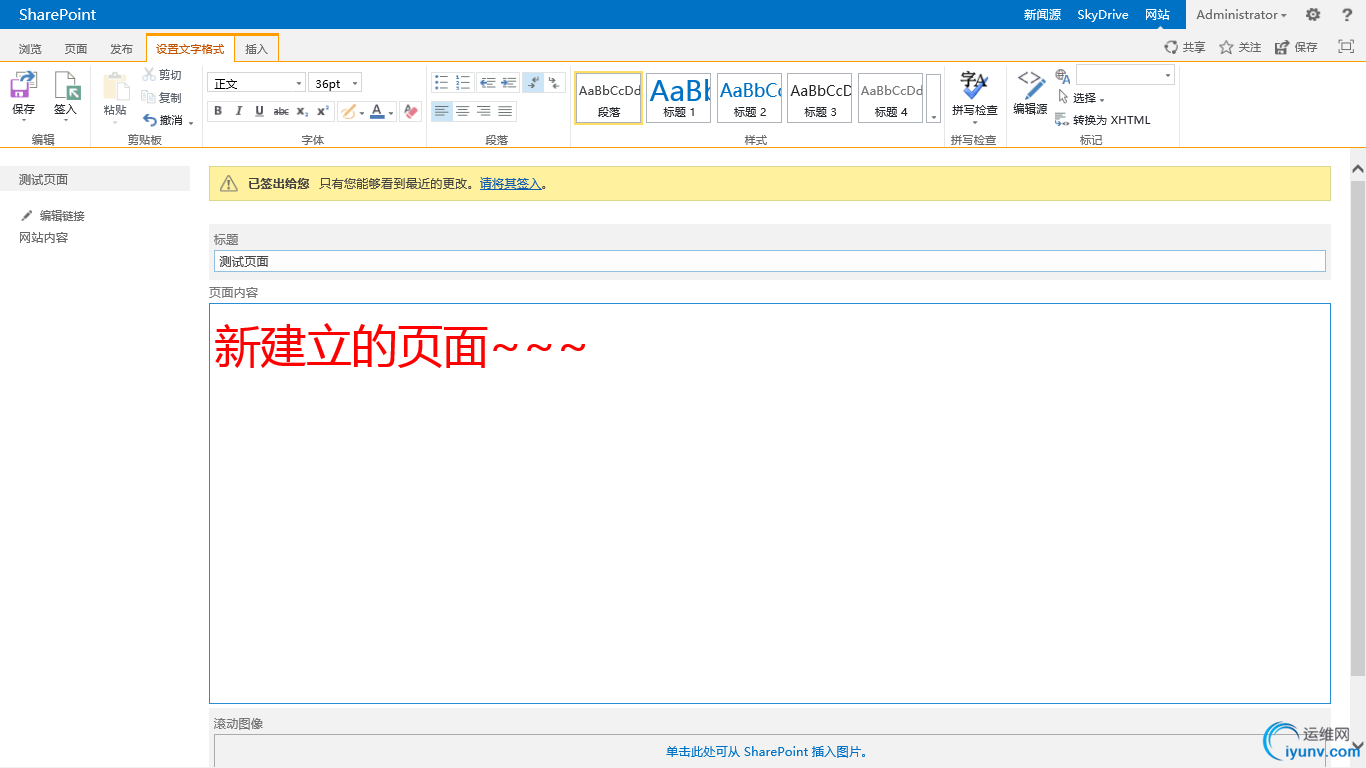Open the 网站 sites link
This screenshot has height=768, width=1366.
1157,15
